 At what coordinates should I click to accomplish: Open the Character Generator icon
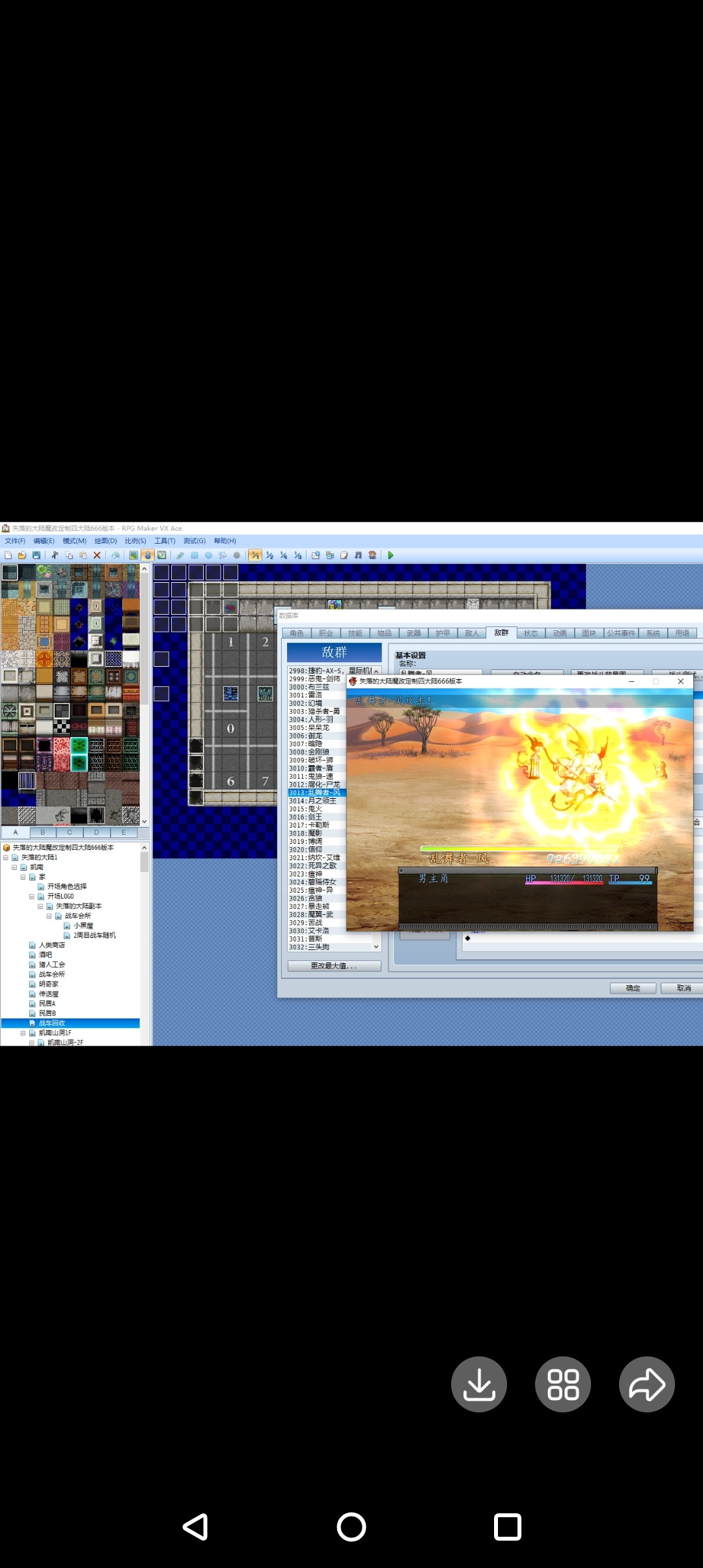[x=372, y=555]
